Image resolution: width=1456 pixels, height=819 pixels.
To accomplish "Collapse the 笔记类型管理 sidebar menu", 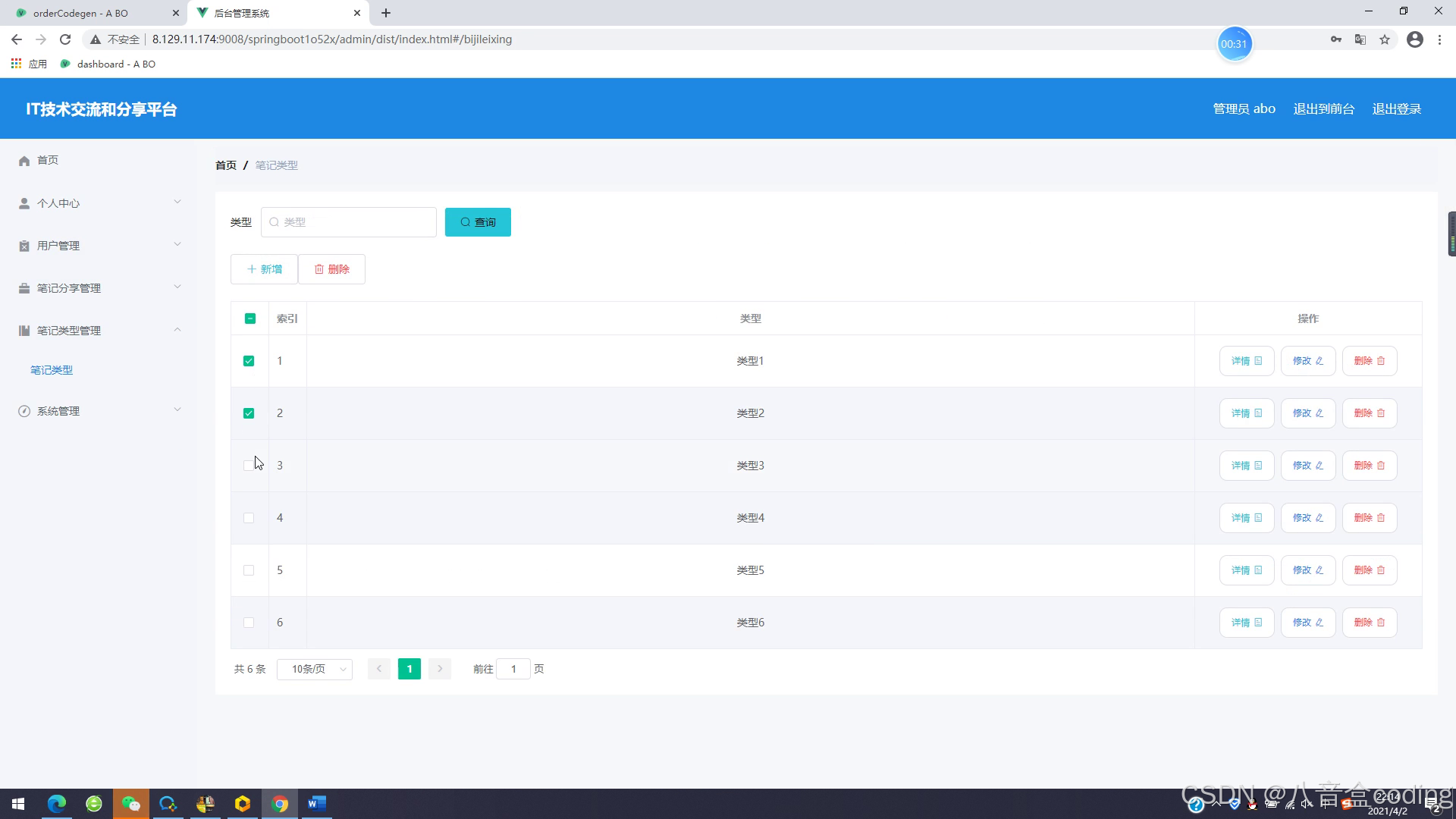I will [99, 331].
